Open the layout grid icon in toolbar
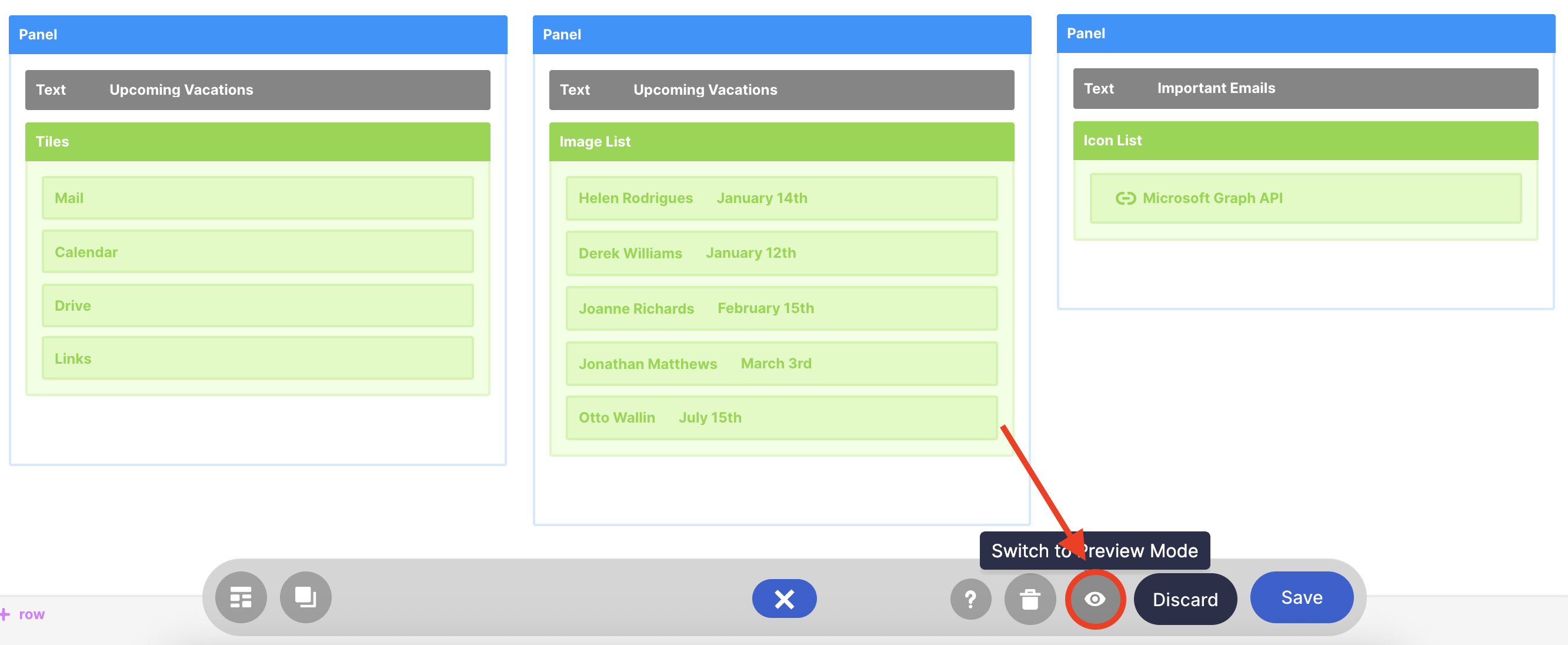This screenshot has width=1568, height=645. tap(241, 597)
